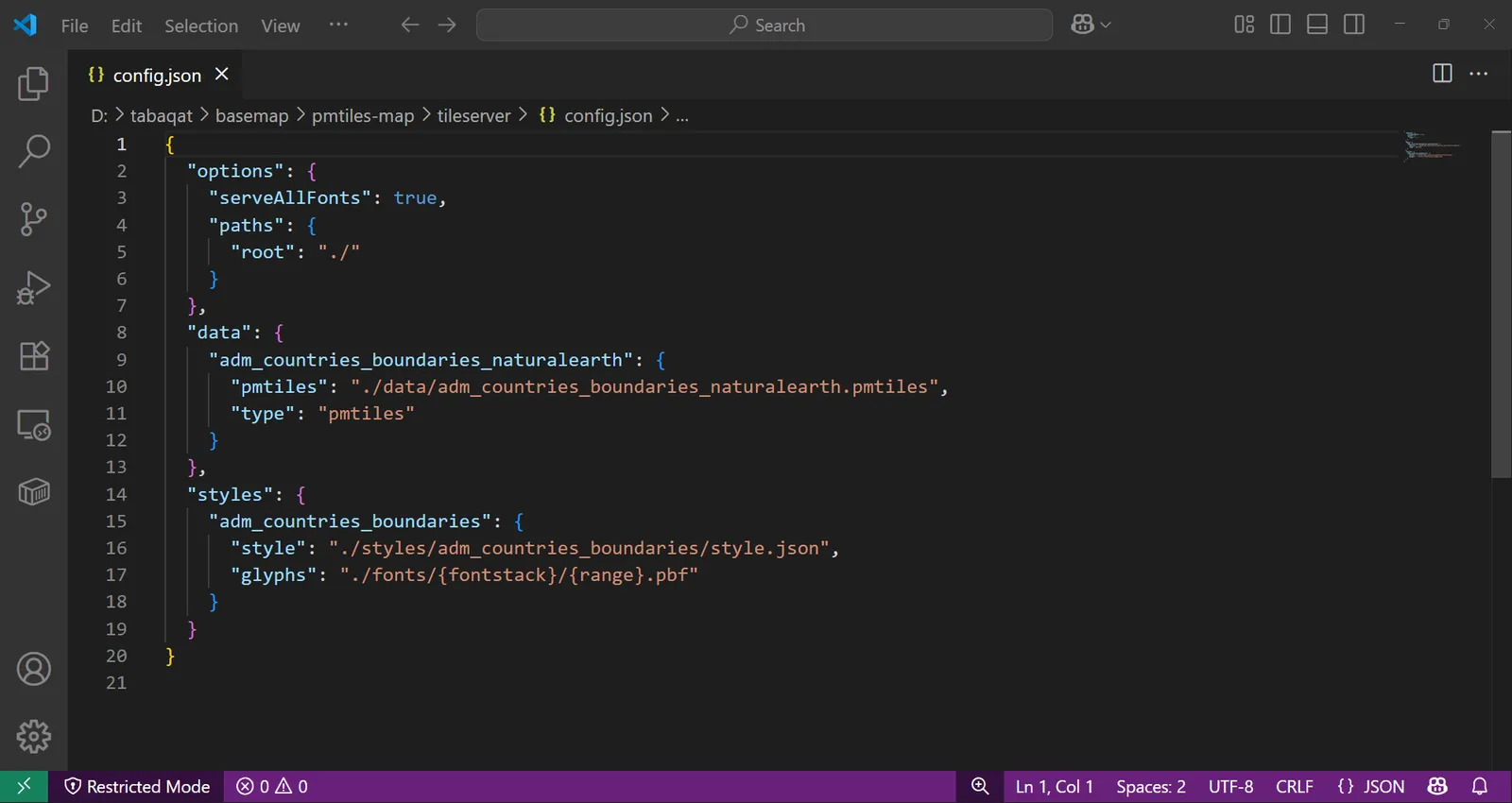Open Problems via errors and warnings indicator
This screenshot has height=803, width=1512.
272,786
